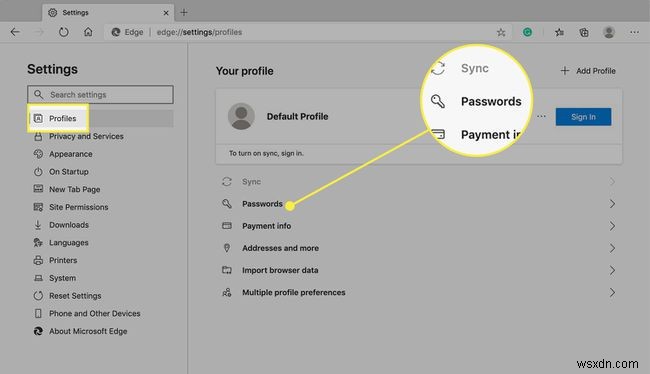Click the reset icon beside Reset Settings
650x374 pixels.
[38, 296]
